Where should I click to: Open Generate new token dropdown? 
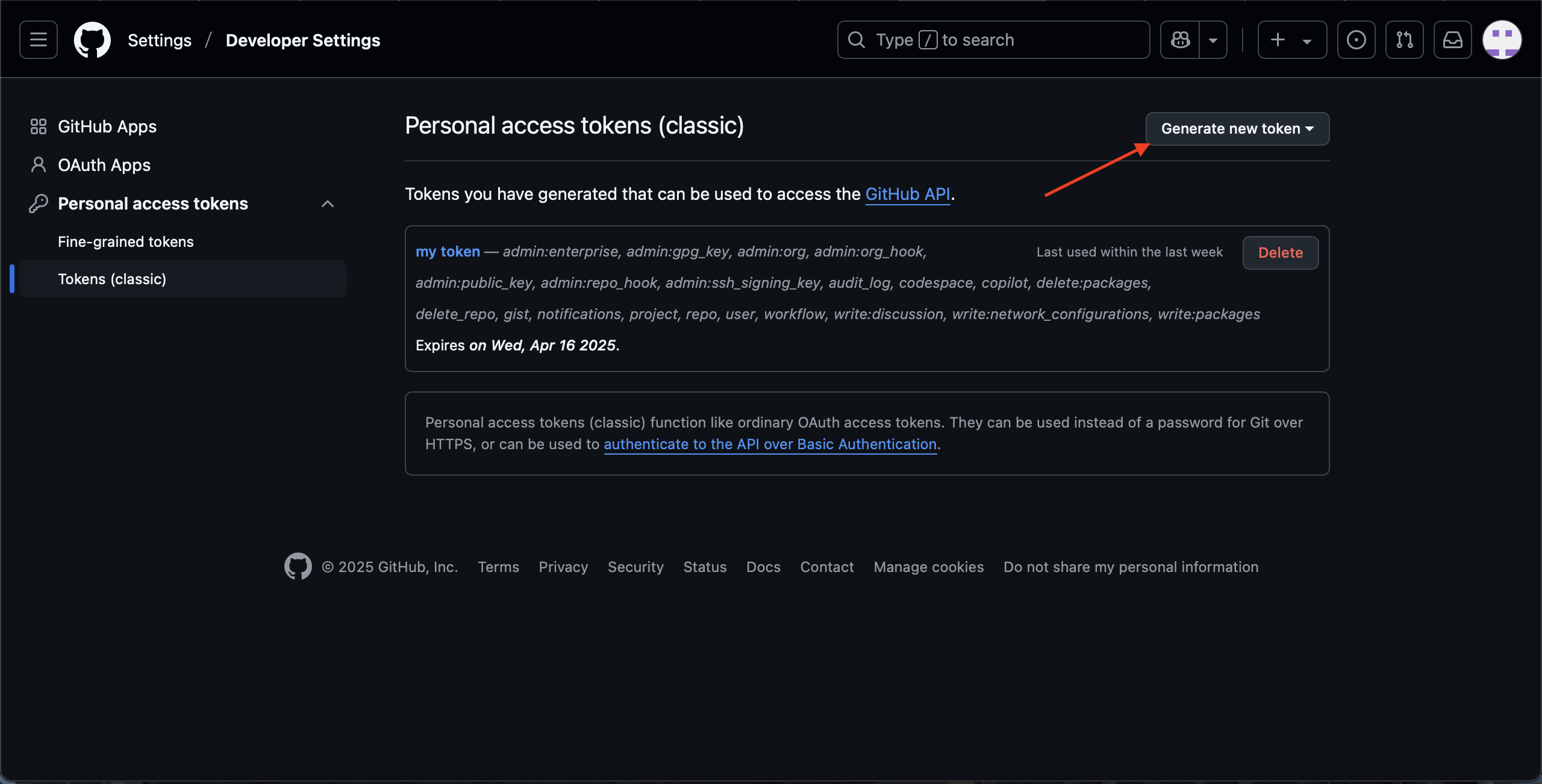(1237, 128)
